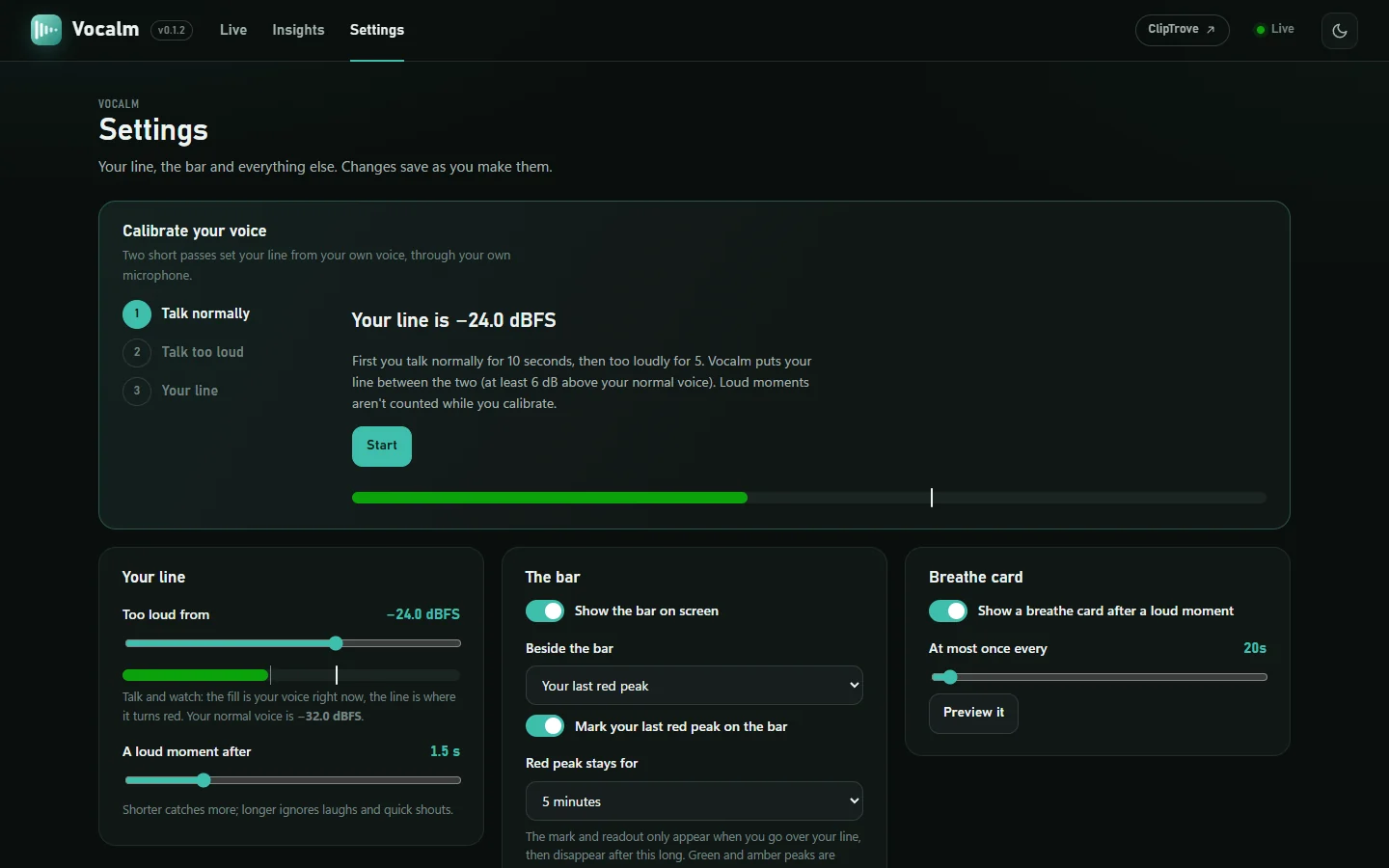Screen dimensions: 1389x868
Task: Click the v0.1.2 version badge
Action: coord(172,31)
